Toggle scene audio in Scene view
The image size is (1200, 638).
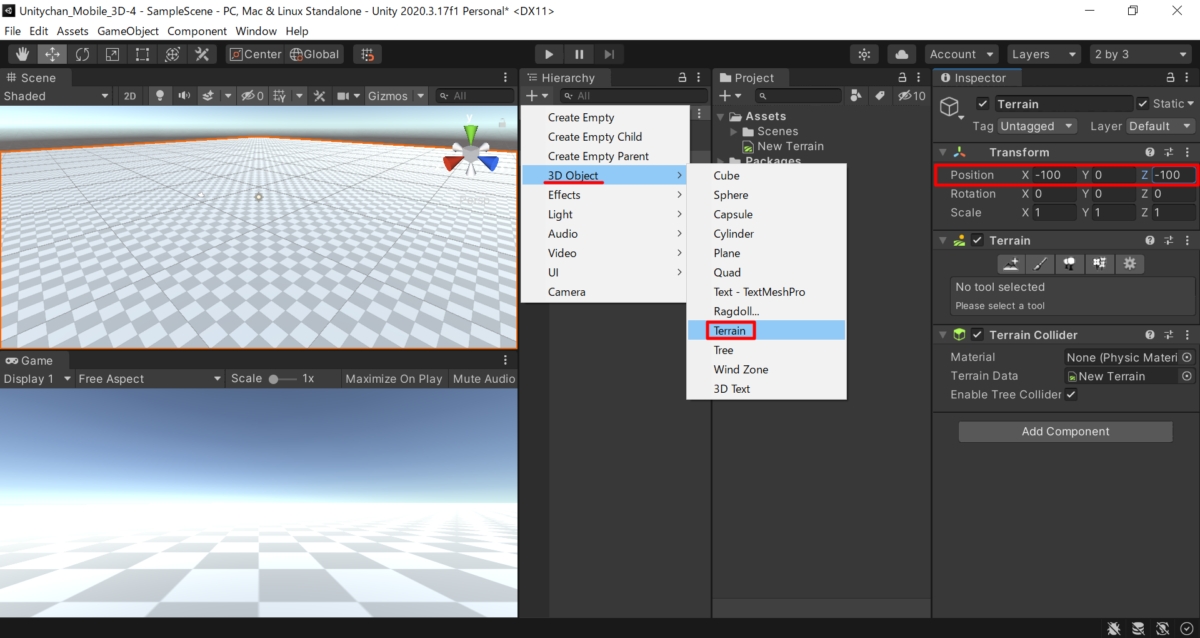pos(184,96)
